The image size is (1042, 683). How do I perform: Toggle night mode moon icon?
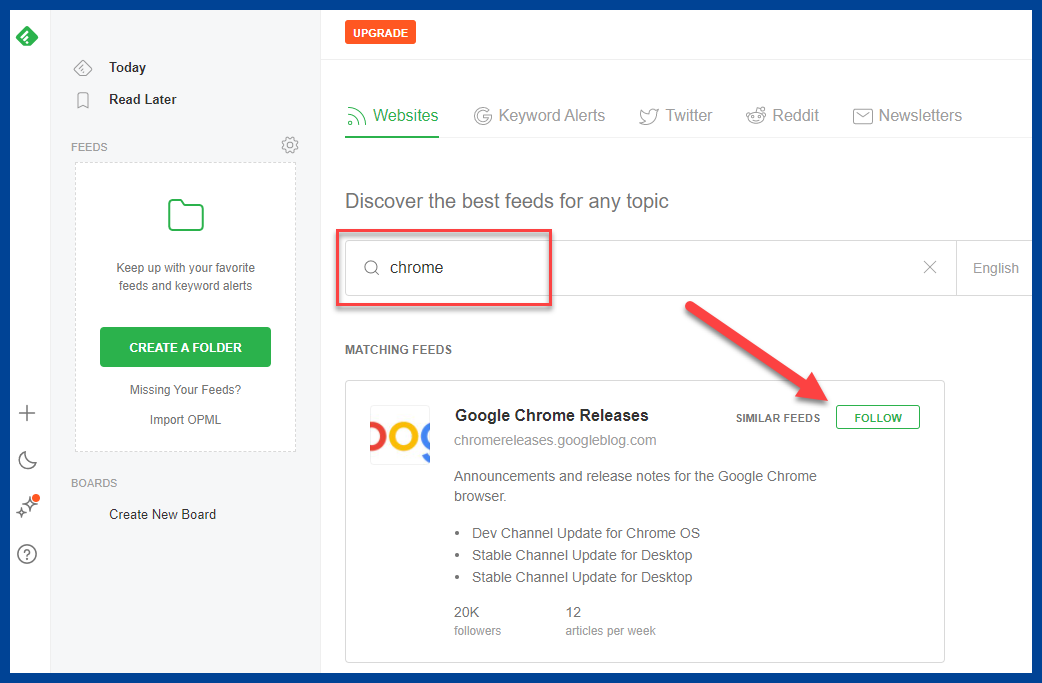[x=27, y=460]
